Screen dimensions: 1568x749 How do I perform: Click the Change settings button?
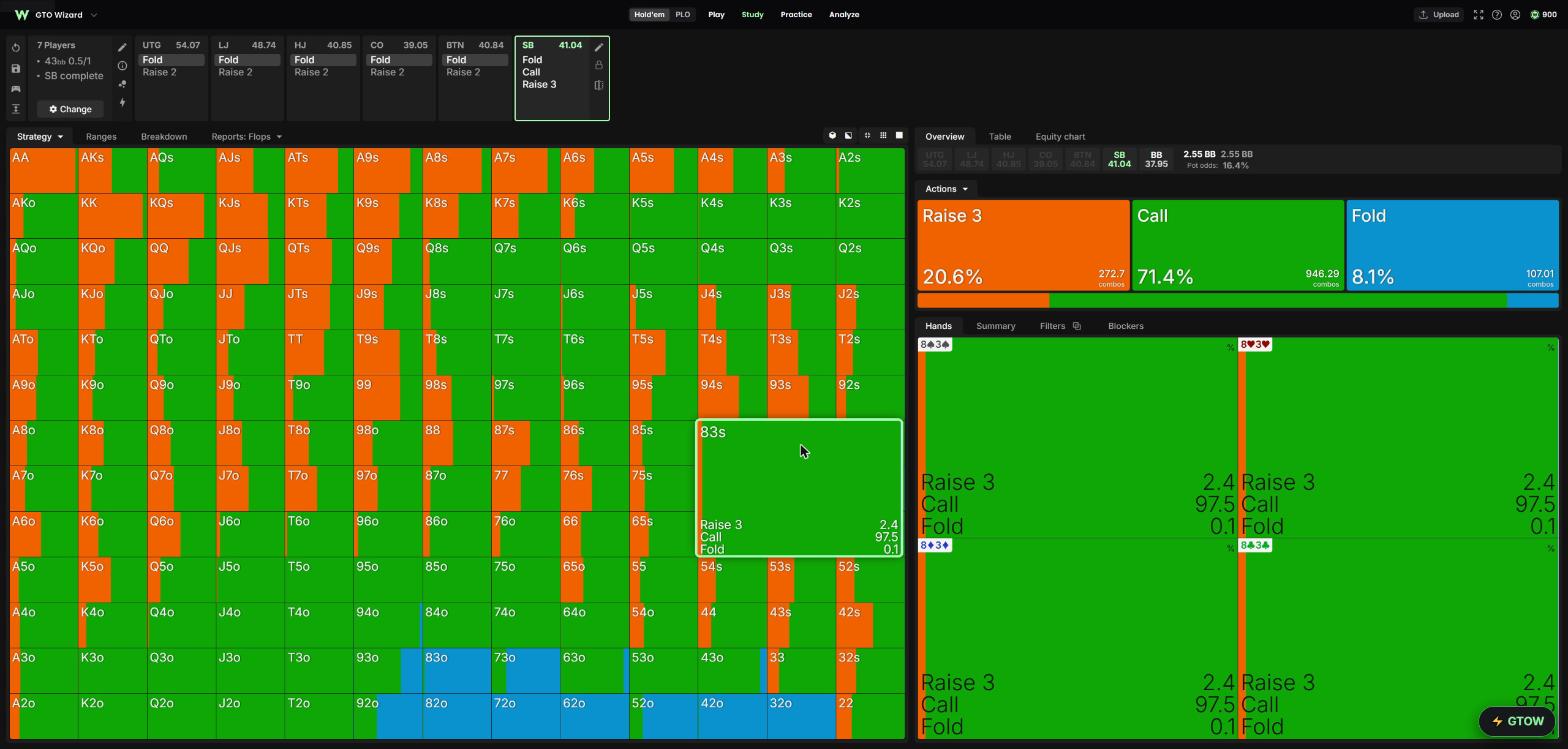coord(70,109)
